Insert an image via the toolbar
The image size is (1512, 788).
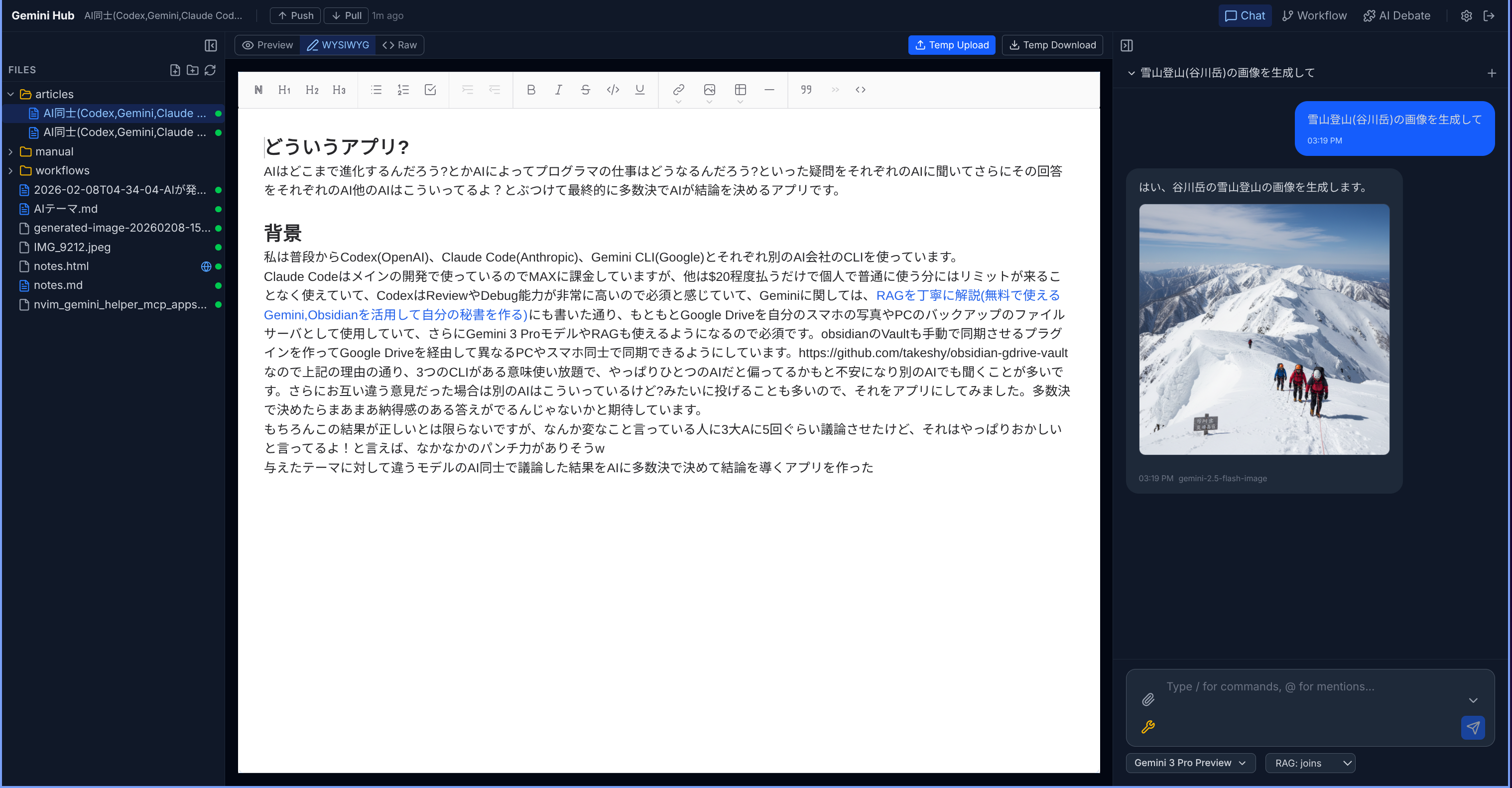(x=709, y=89)
